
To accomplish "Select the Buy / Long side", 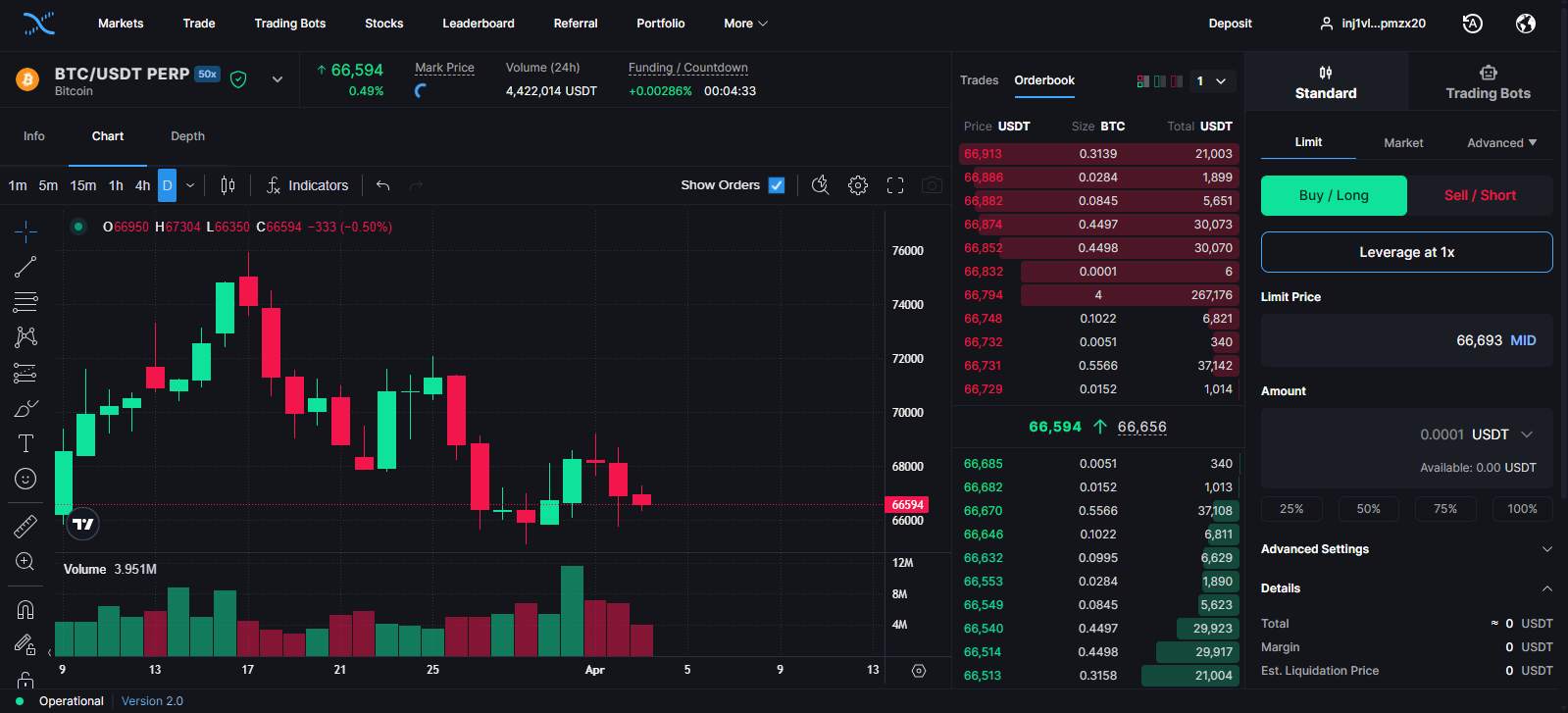I will coord(1333,195).
